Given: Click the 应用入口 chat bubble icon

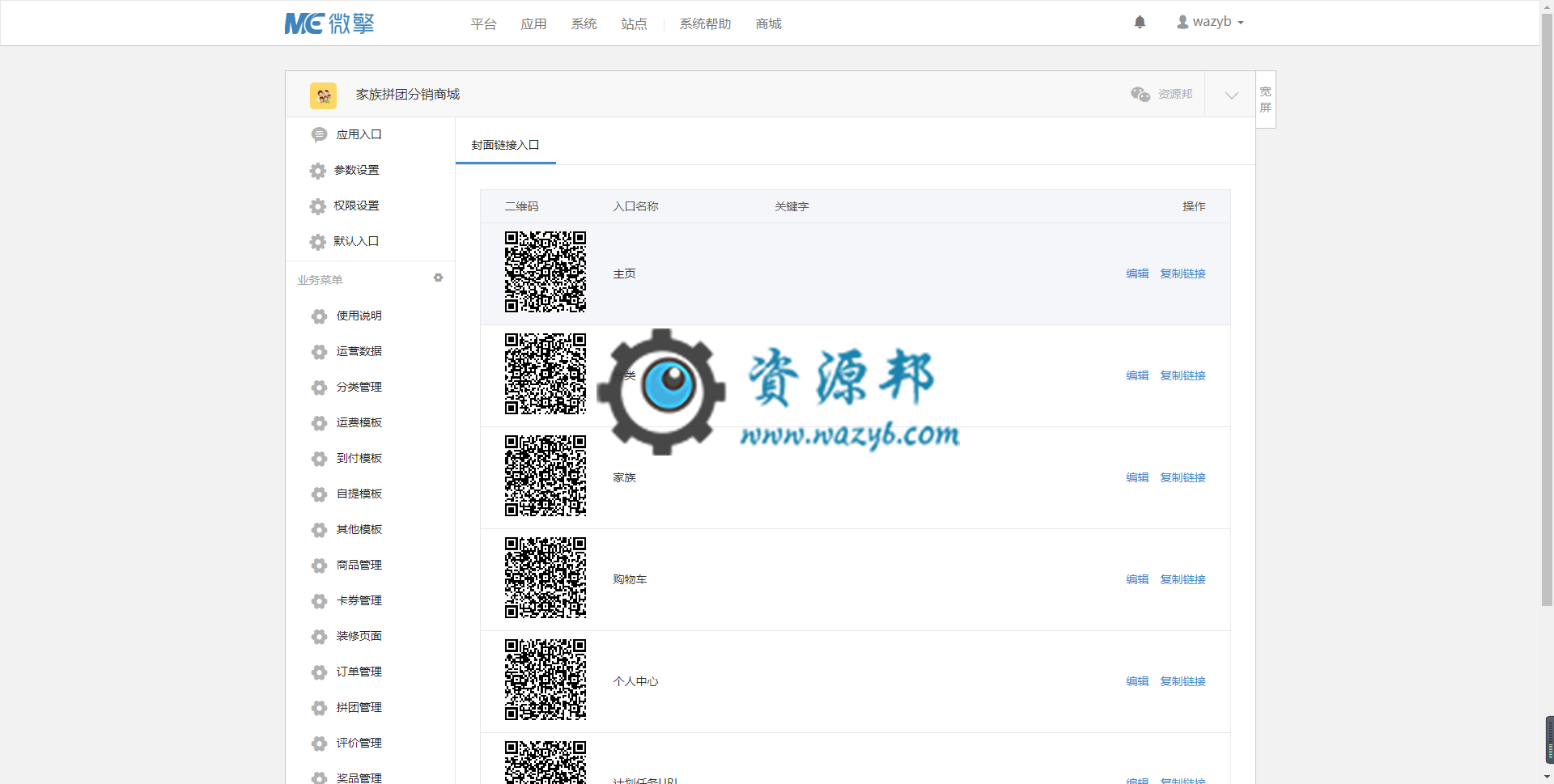Looking at the screenshot, I should tap(320, 134).
